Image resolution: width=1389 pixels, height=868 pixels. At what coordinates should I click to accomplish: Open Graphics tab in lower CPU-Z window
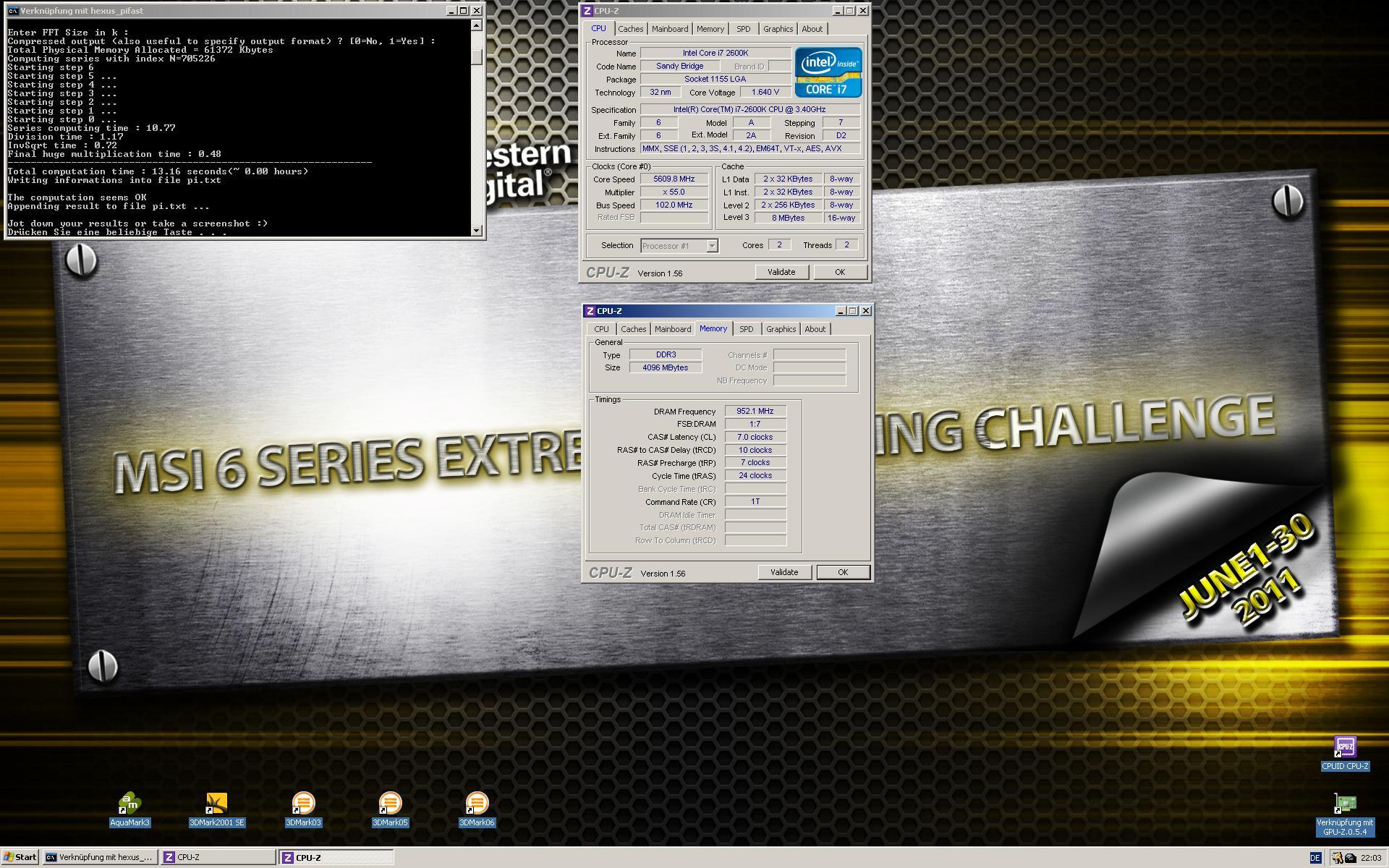[x=781, y=329]
